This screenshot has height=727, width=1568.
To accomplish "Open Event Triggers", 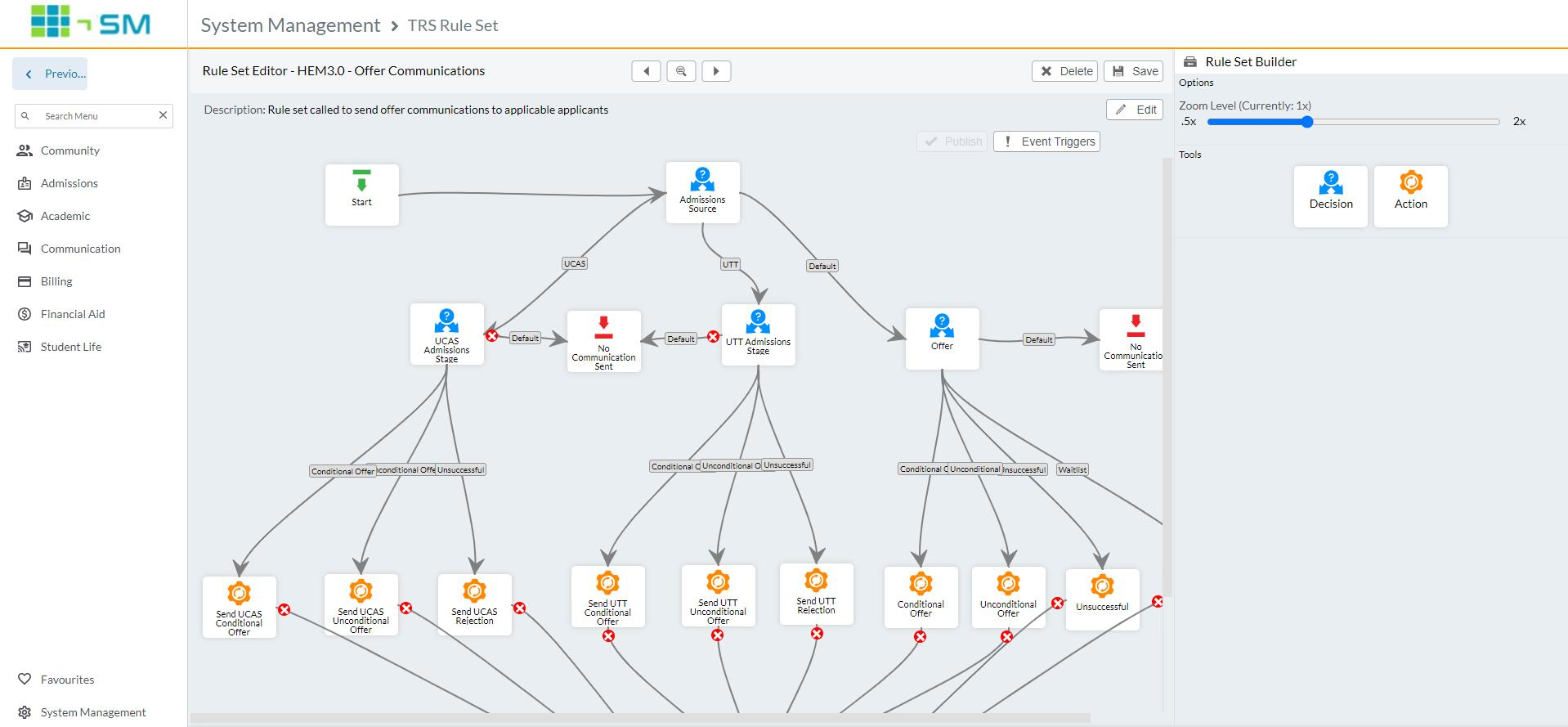I will (x=1046, y=141).
